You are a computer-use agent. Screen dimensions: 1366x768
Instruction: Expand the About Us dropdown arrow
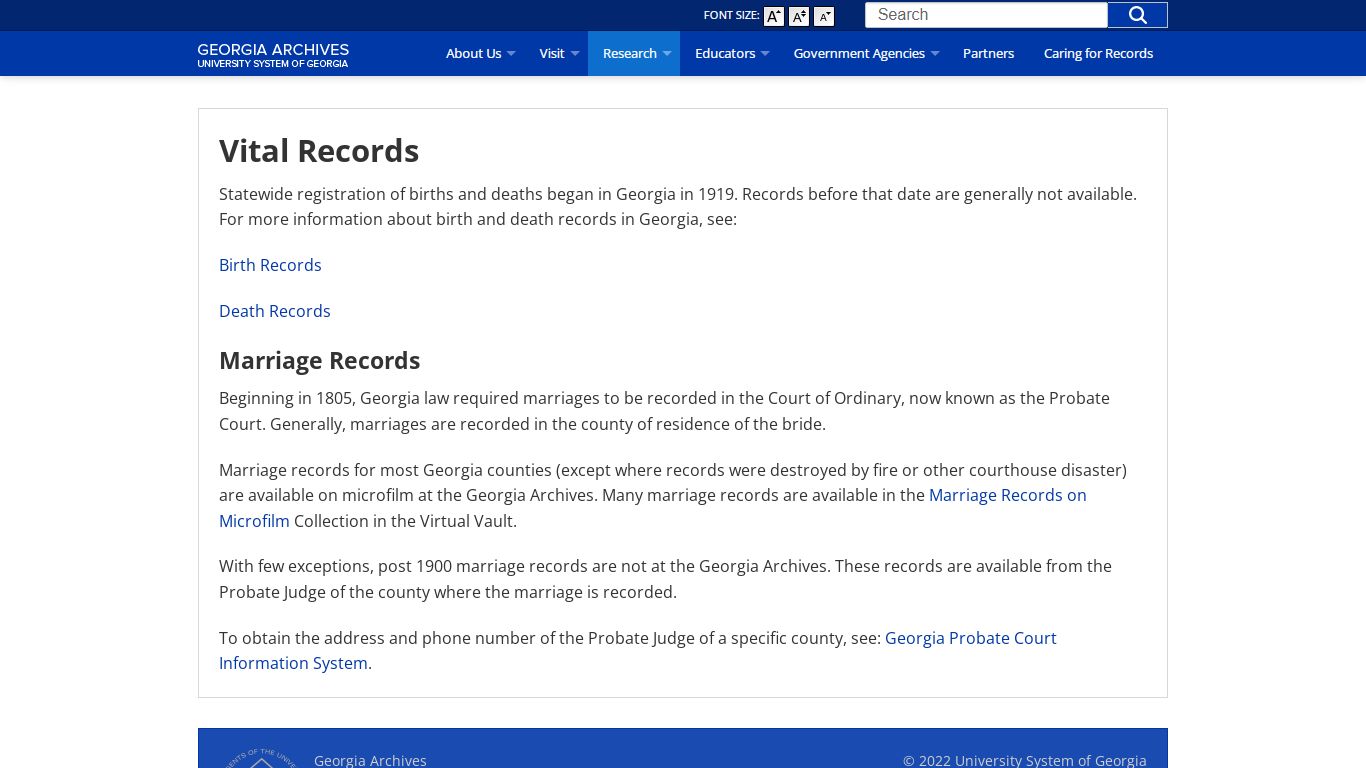point(511,54)
